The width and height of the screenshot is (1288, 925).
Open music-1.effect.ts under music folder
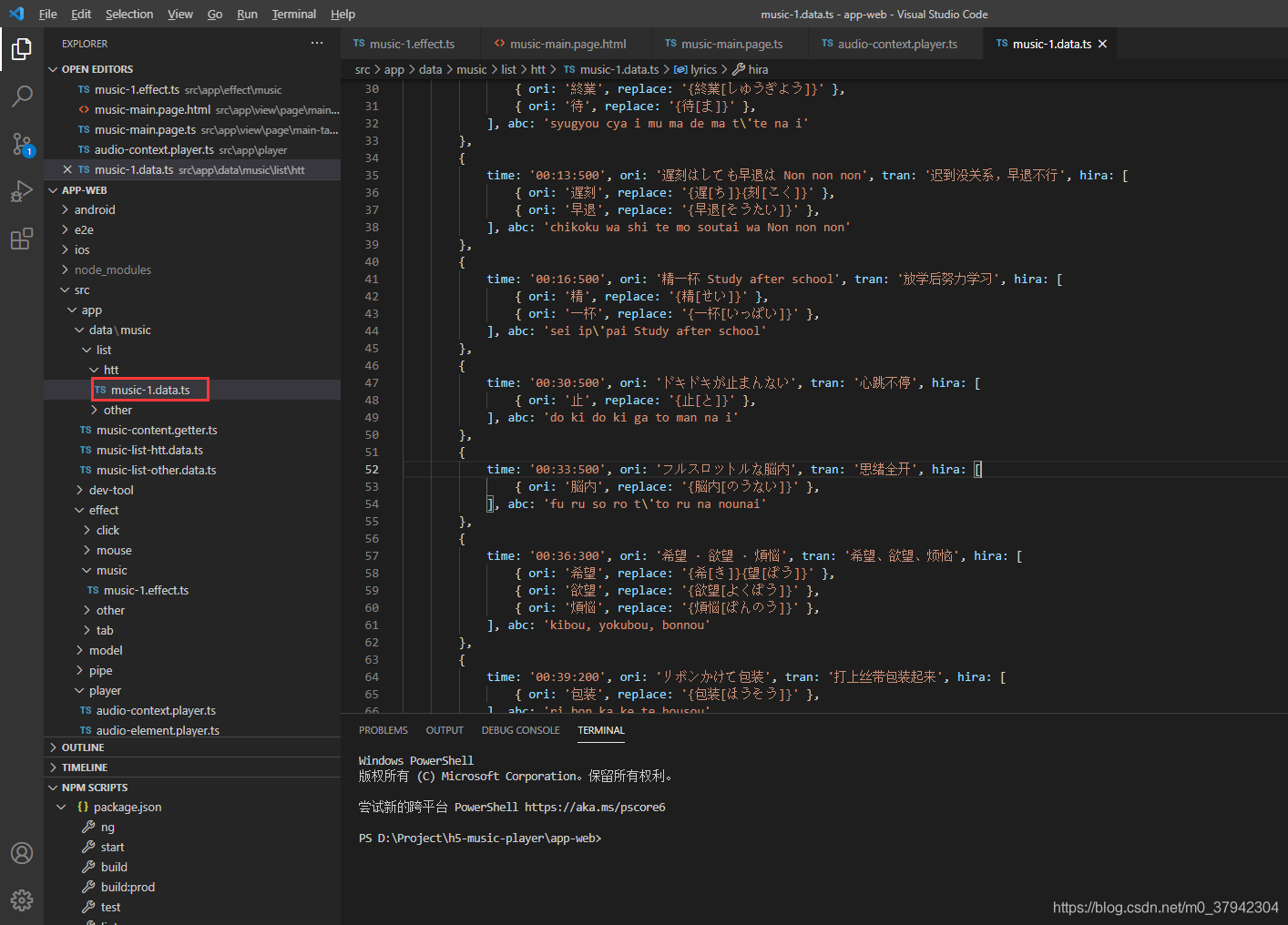[146, 590]
